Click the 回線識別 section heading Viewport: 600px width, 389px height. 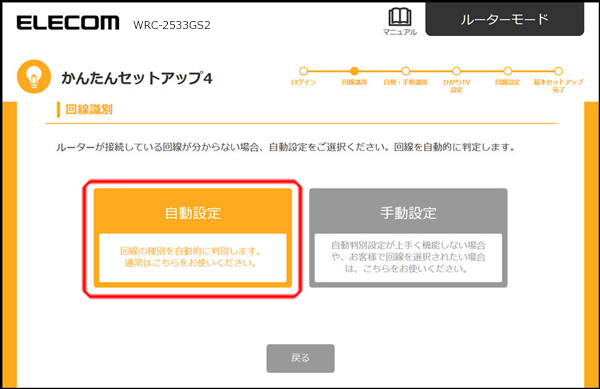89,110
